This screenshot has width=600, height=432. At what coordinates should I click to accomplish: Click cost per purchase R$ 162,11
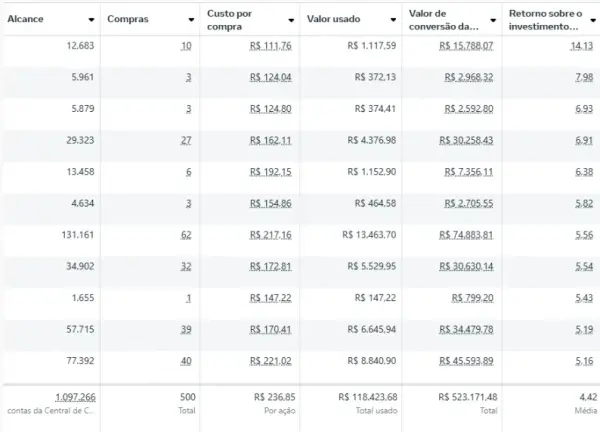[x=271, y=140]
